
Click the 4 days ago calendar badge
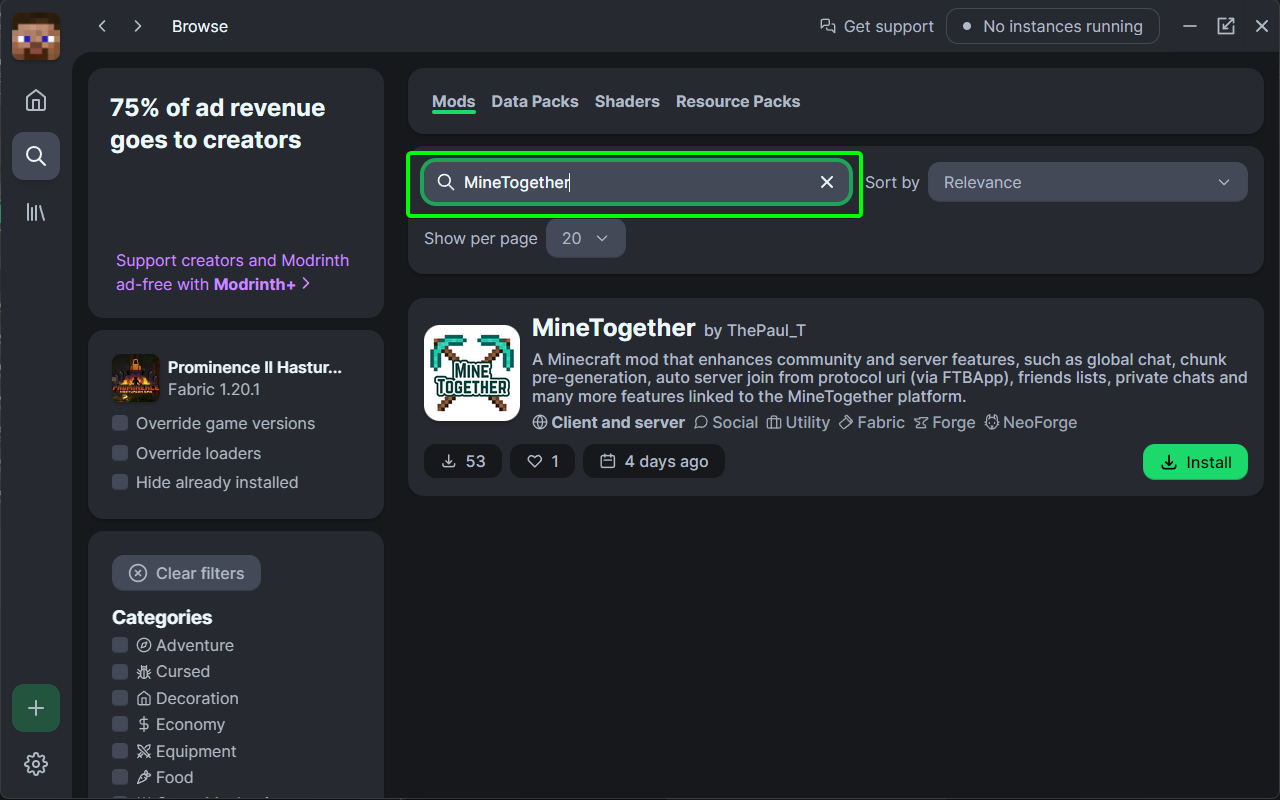click(654, 461)
